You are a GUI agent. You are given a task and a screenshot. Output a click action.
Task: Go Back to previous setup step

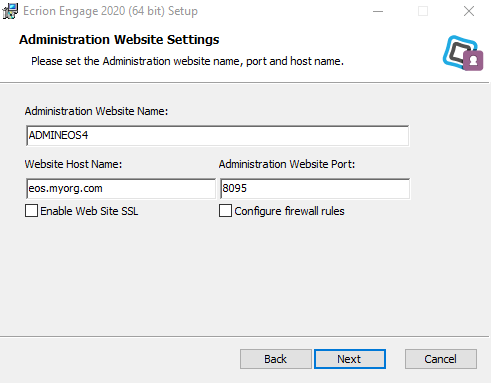click(x=276, y=359)
